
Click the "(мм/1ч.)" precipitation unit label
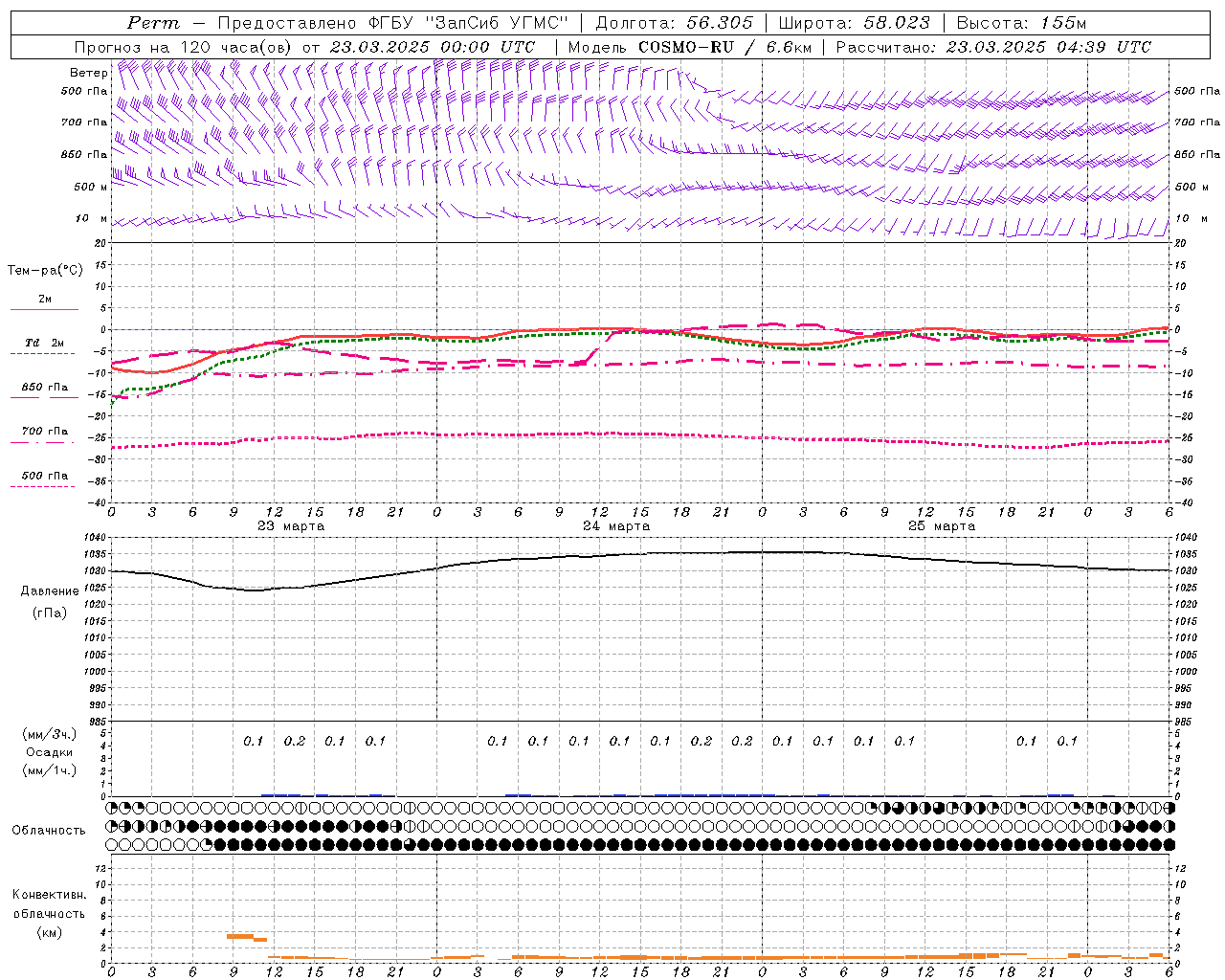click(x=50, y=770)
